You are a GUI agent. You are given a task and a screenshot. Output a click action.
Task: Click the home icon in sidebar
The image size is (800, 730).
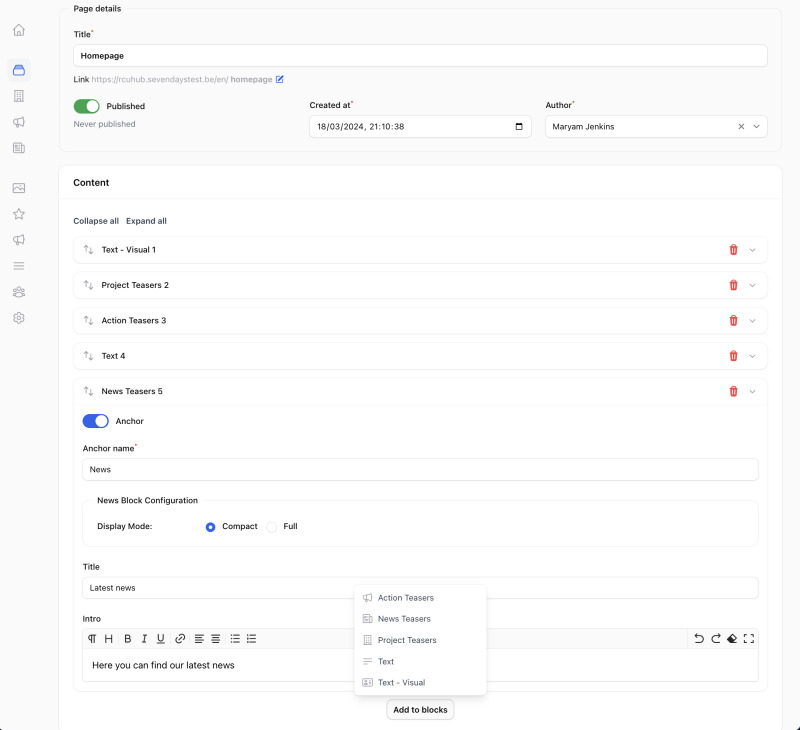[x=19, y=30]
